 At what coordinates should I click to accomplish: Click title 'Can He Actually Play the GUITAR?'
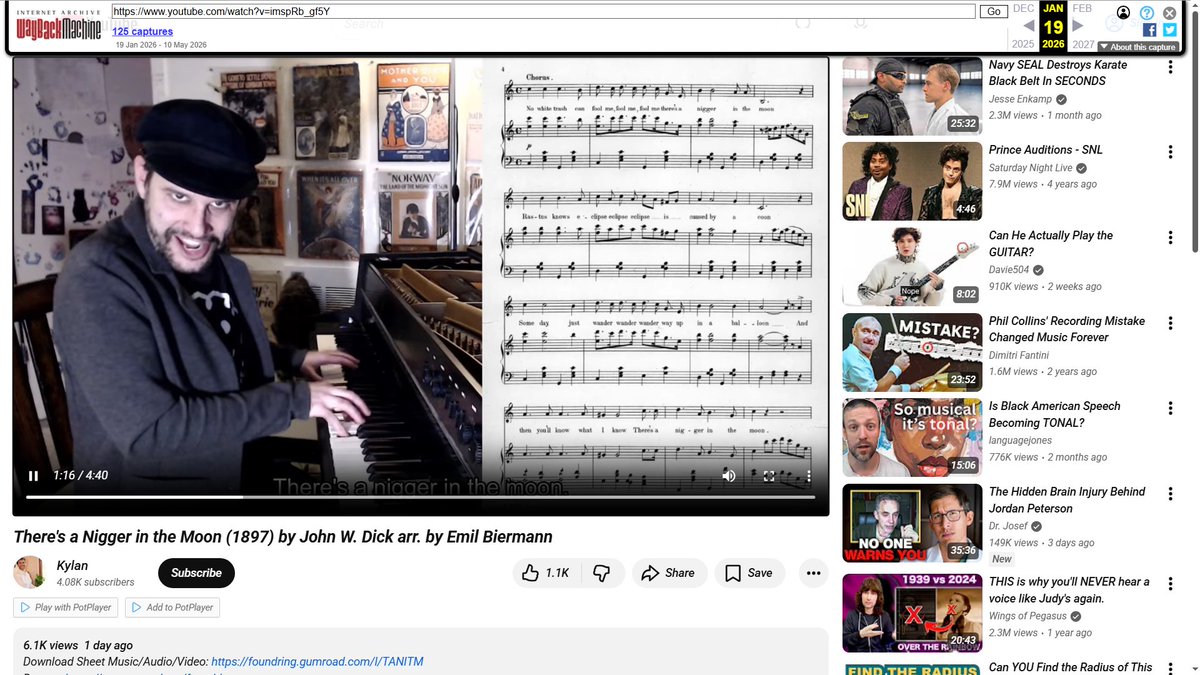1051,244
